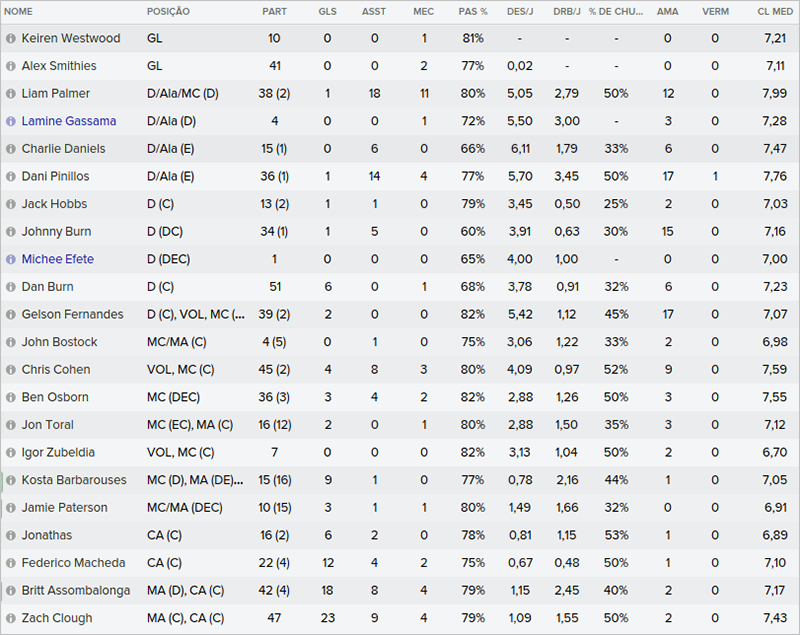Open the info icon next to Chris Cohen

tap(11, 370)
